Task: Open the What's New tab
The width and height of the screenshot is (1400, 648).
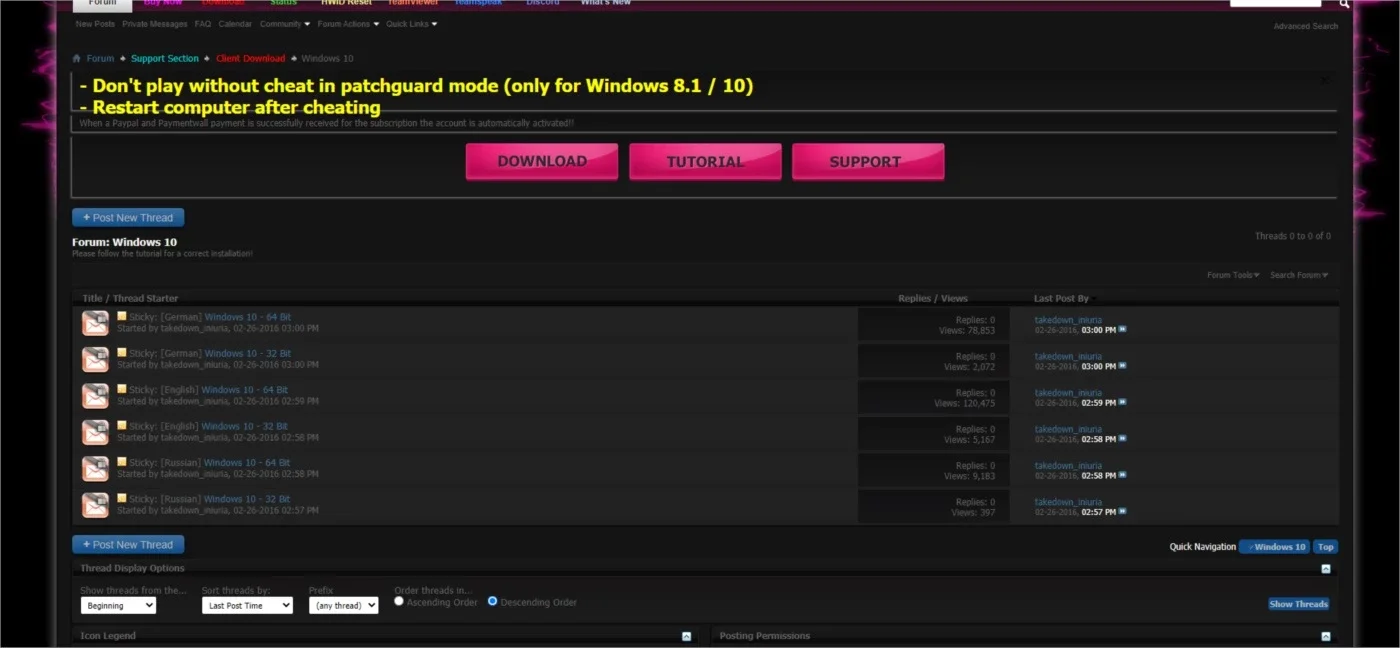Action: (x=606, y=3)
